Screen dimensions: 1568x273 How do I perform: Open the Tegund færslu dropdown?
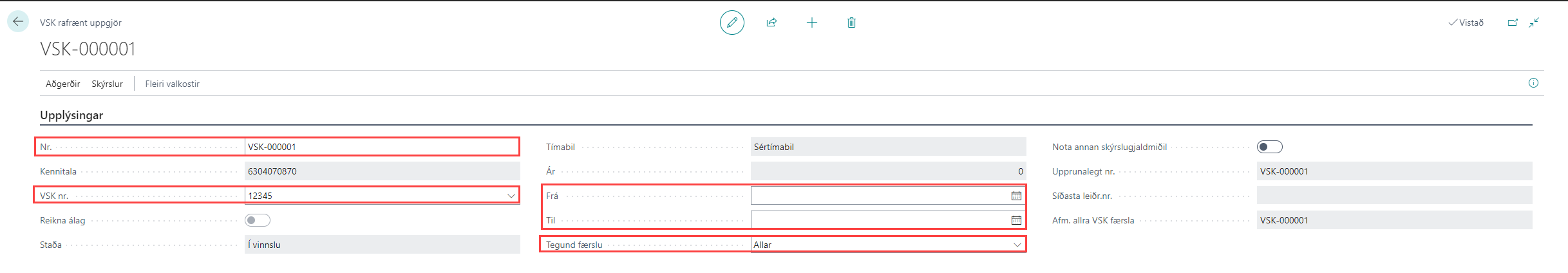coord(1017,245)
